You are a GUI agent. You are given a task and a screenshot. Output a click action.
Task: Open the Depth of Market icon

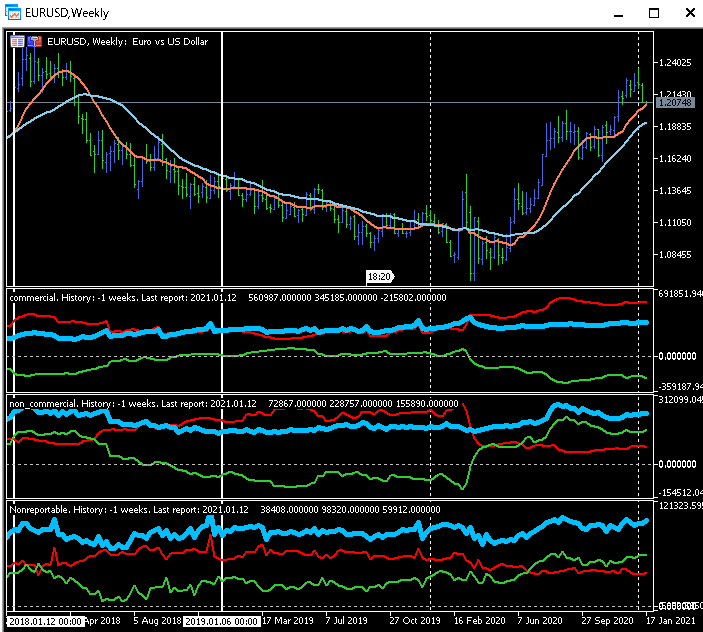17,41
